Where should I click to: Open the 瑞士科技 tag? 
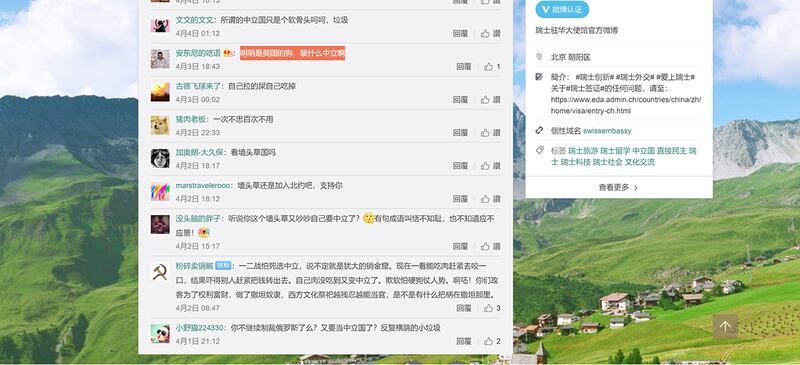(x=576, y=162)
